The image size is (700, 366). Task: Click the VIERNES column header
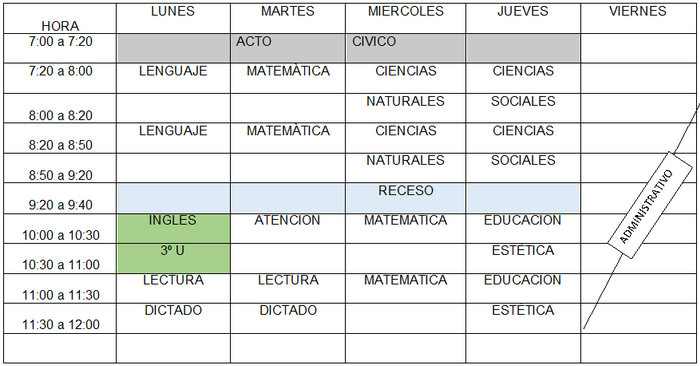point(638,18)
